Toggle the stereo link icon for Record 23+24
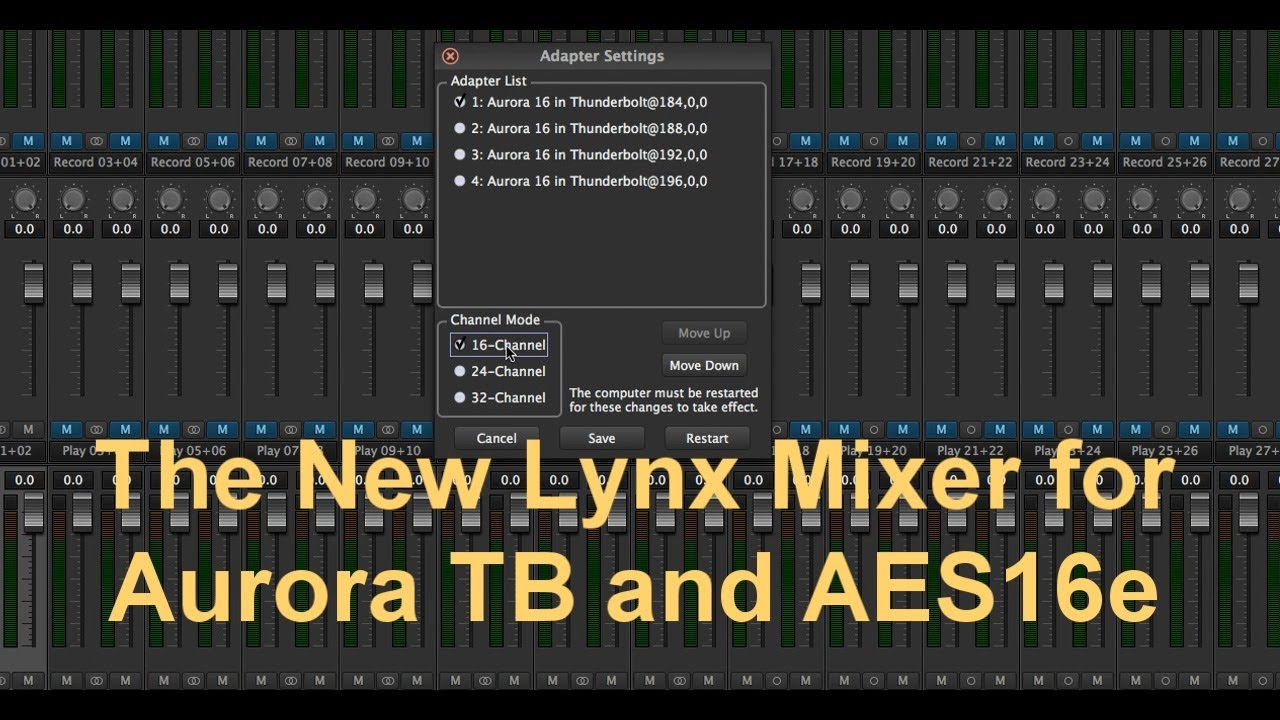1280x720 pixels. click(x=1068, y=141)
